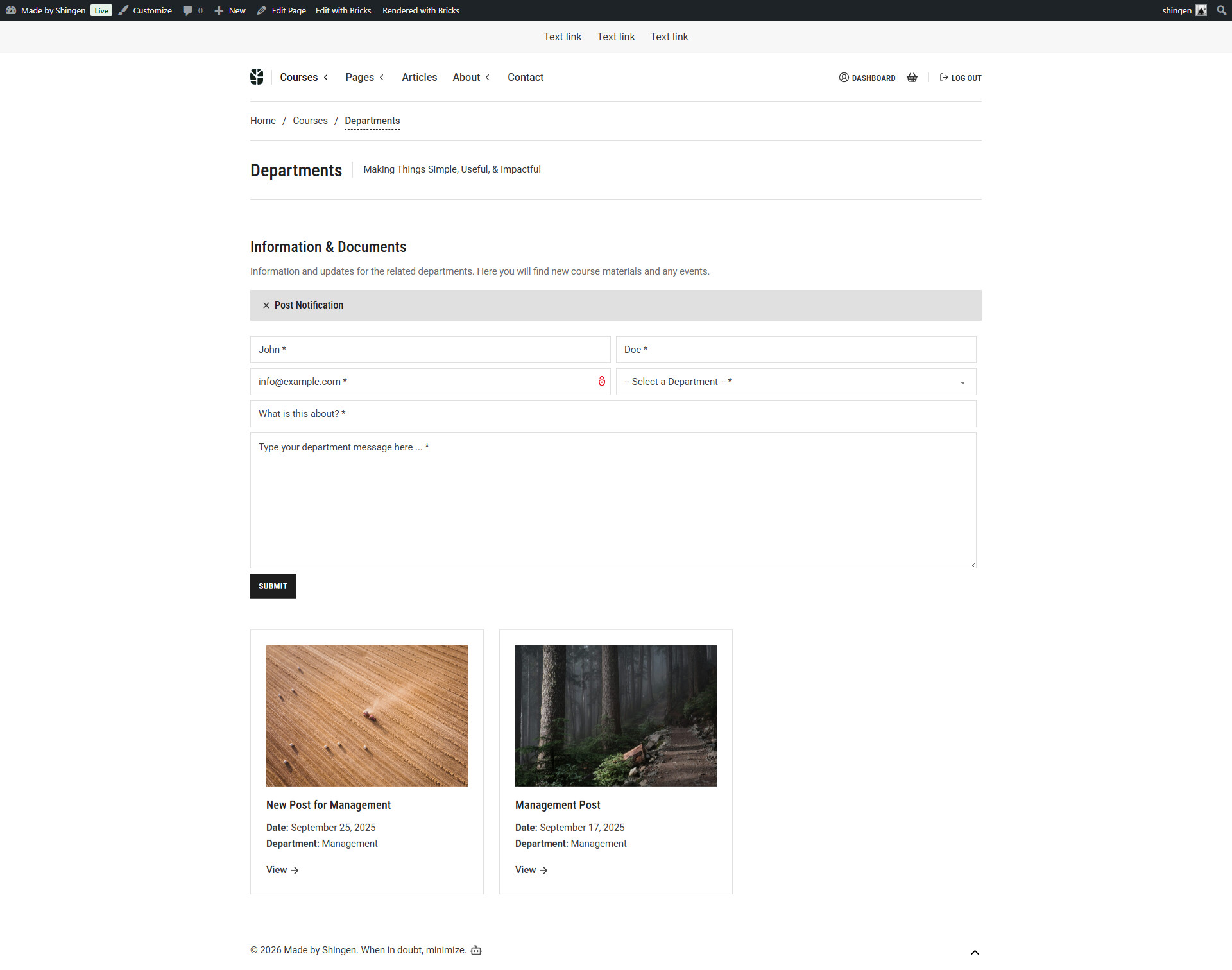
Task: Open the shopping basket icon
Action: (x=912, y=78)
